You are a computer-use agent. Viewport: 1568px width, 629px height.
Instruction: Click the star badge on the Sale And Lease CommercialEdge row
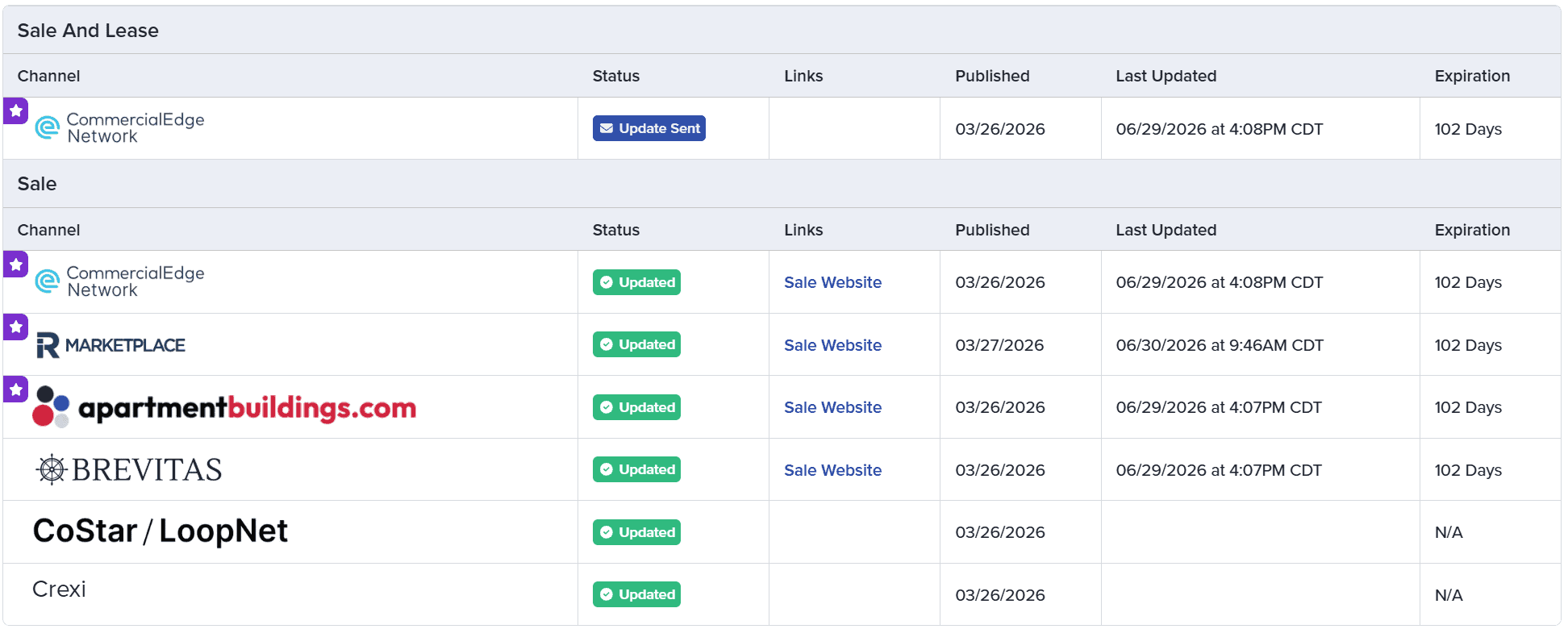(16, 110)
